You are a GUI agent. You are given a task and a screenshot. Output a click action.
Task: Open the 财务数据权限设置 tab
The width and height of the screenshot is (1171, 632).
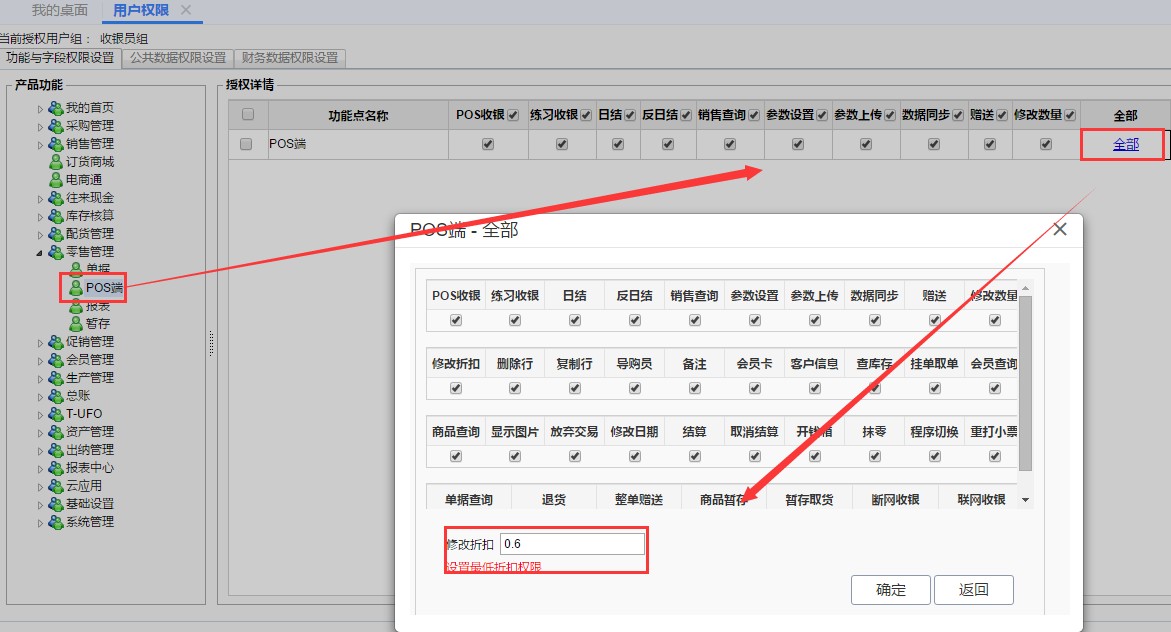[x=290, y=58]
